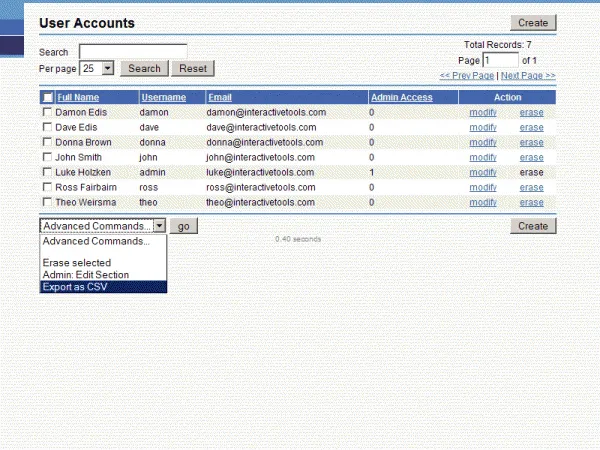Check the box next to Damon Edis
The width and height of the screenshot is (600, 450).
click(47, 113)
